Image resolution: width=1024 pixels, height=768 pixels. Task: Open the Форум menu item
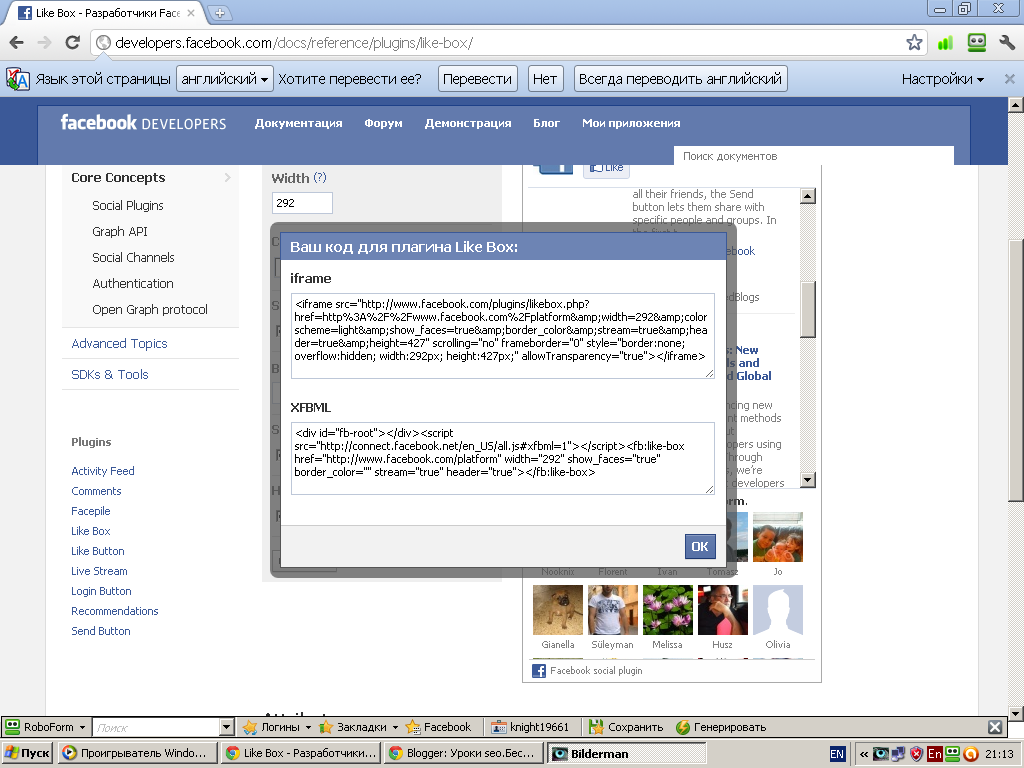[x=383, y=123]
